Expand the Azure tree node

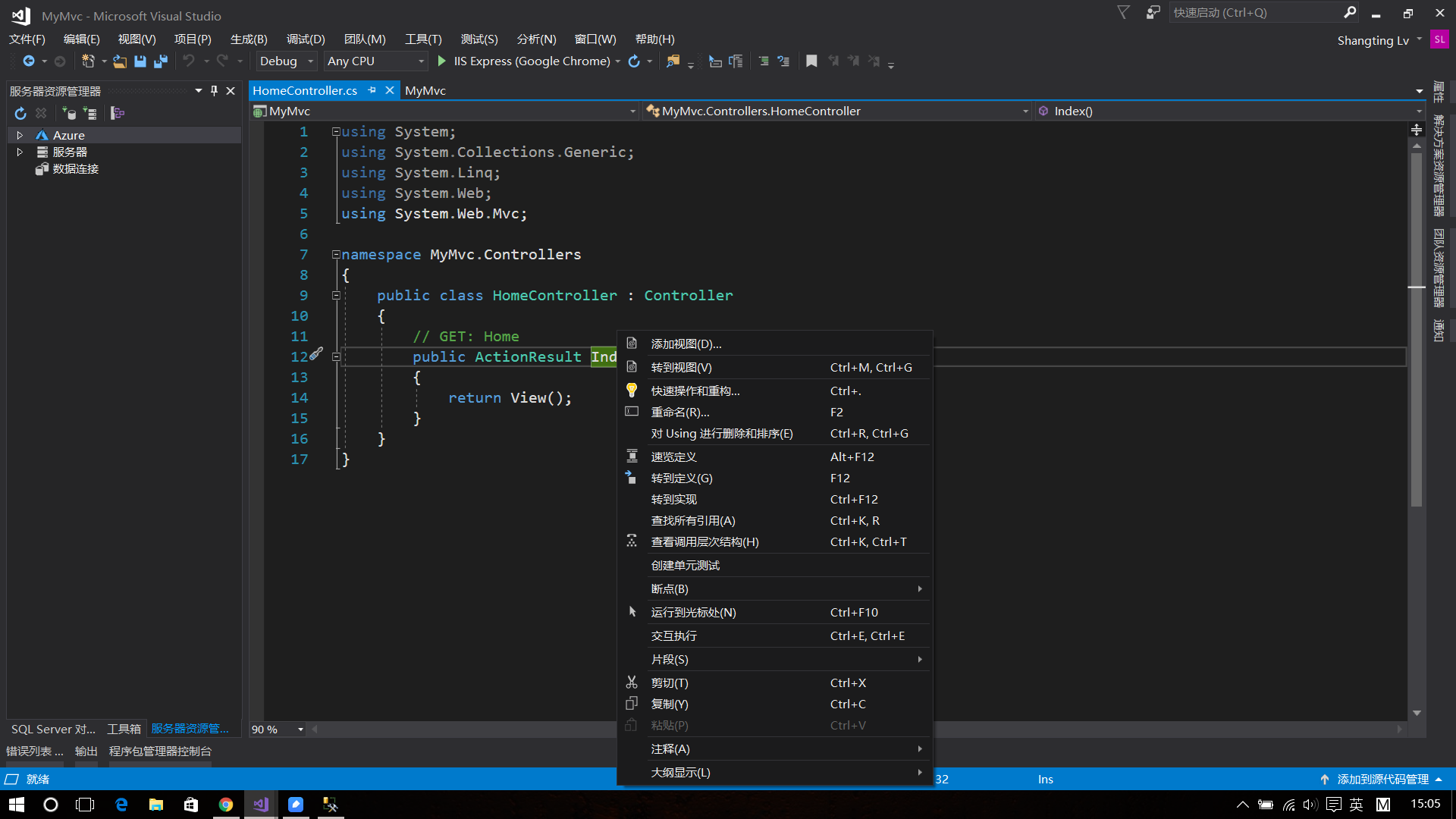point(20,135)
